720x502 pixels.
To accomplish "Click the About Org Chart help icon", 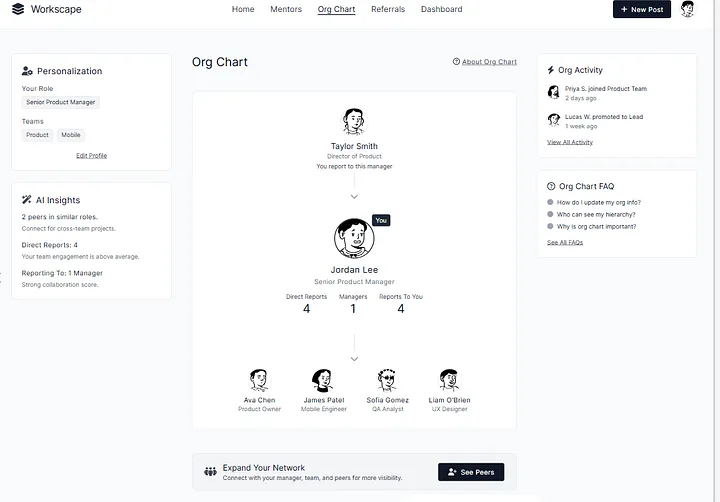I will click(x=456, y=62).
